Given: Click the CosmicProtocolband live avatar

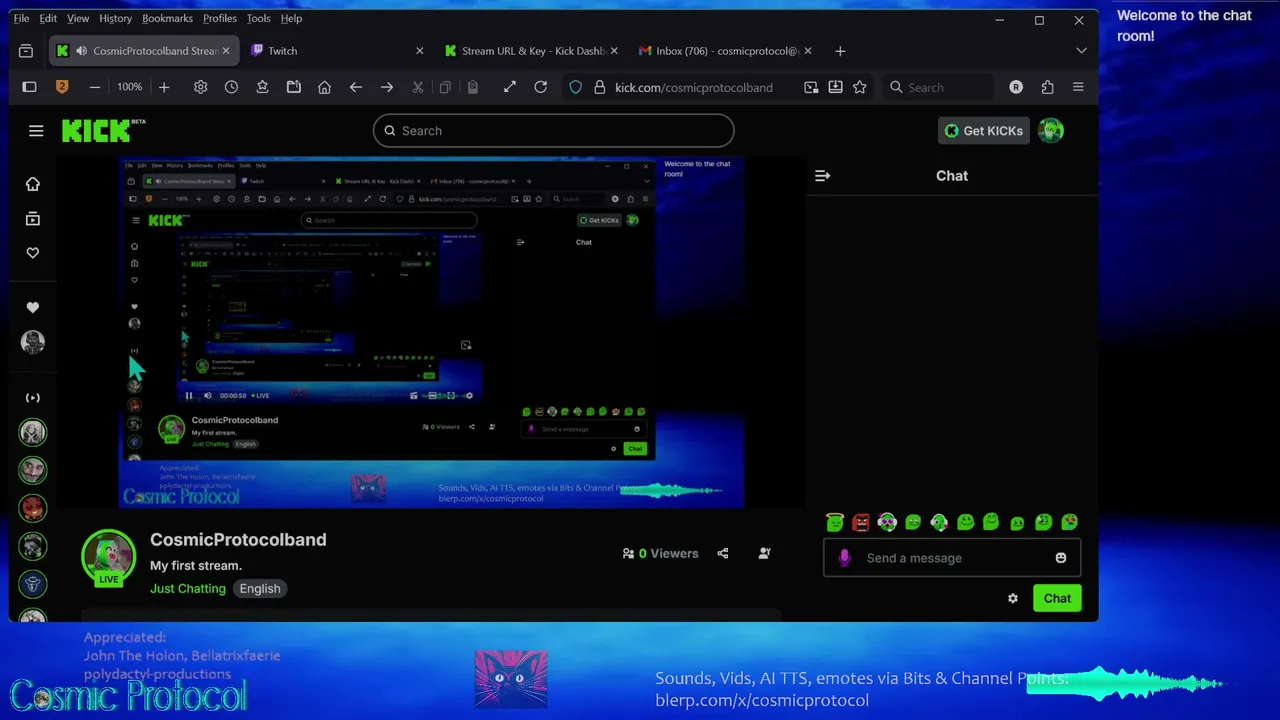Looking at the screenshot, I should pos(108,557).
